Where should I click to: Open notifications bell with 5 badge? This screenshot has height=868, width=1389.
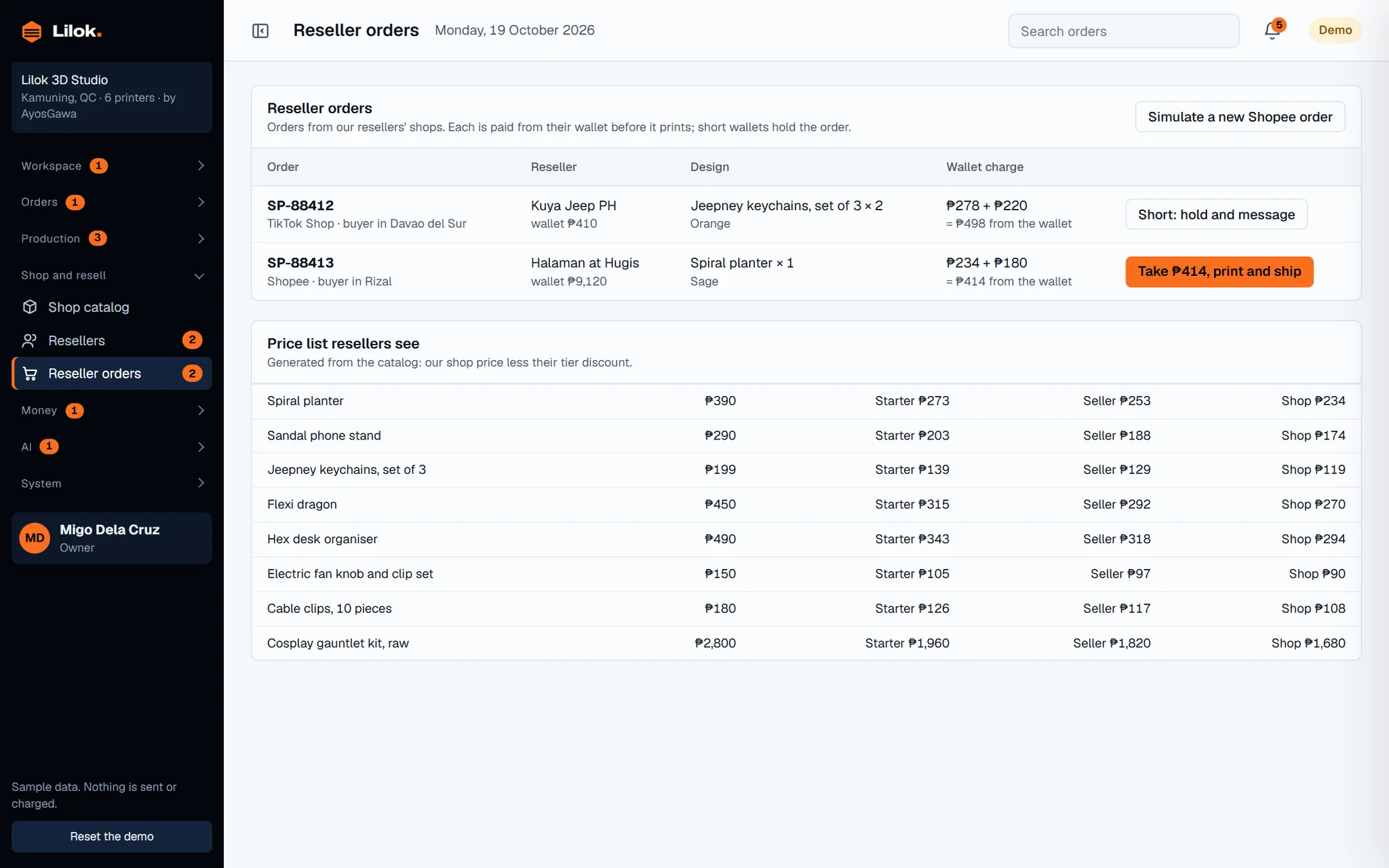pos(1272,31)
